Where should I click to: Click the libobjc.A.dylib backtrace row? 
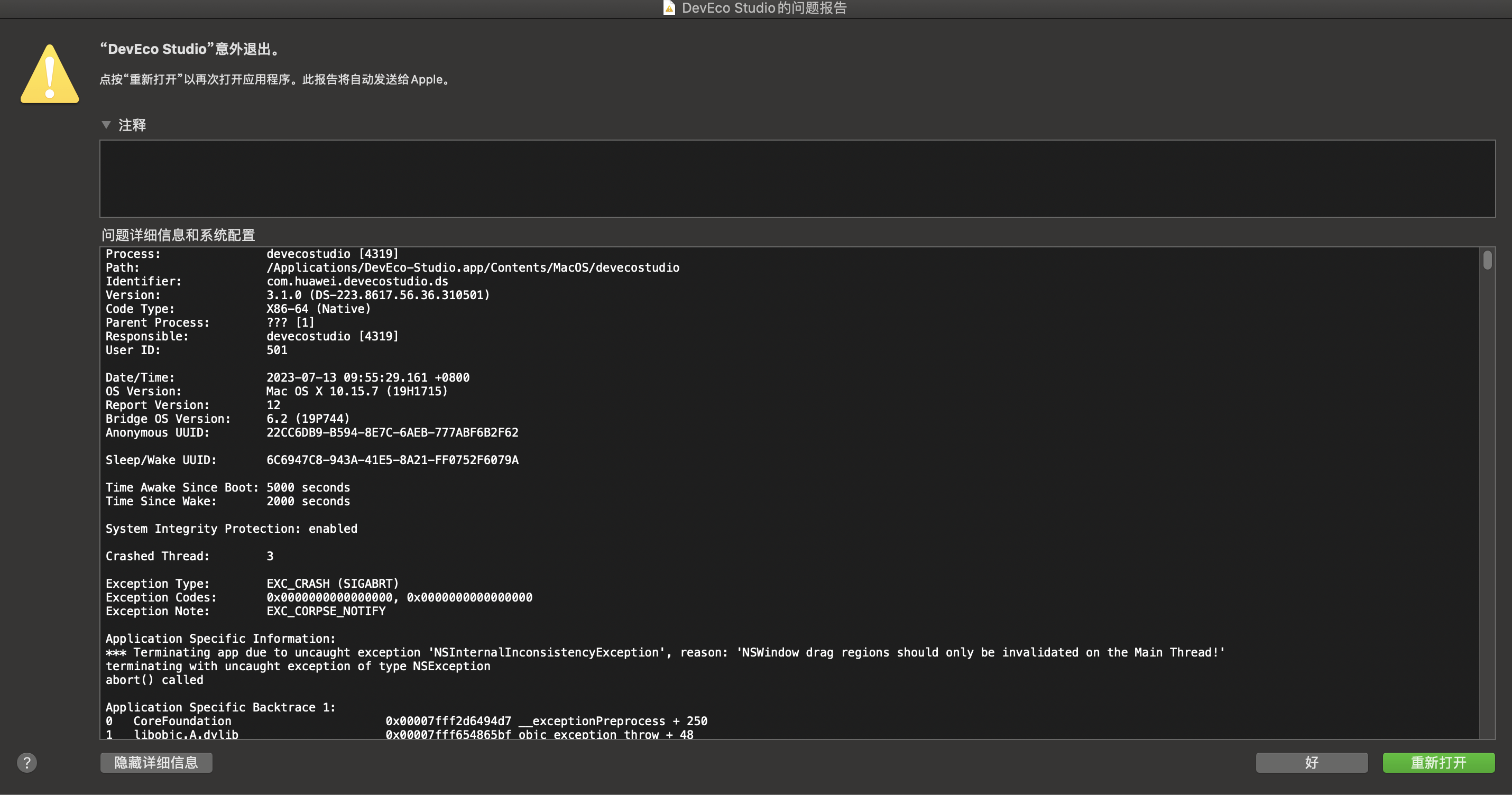point(399,734)
